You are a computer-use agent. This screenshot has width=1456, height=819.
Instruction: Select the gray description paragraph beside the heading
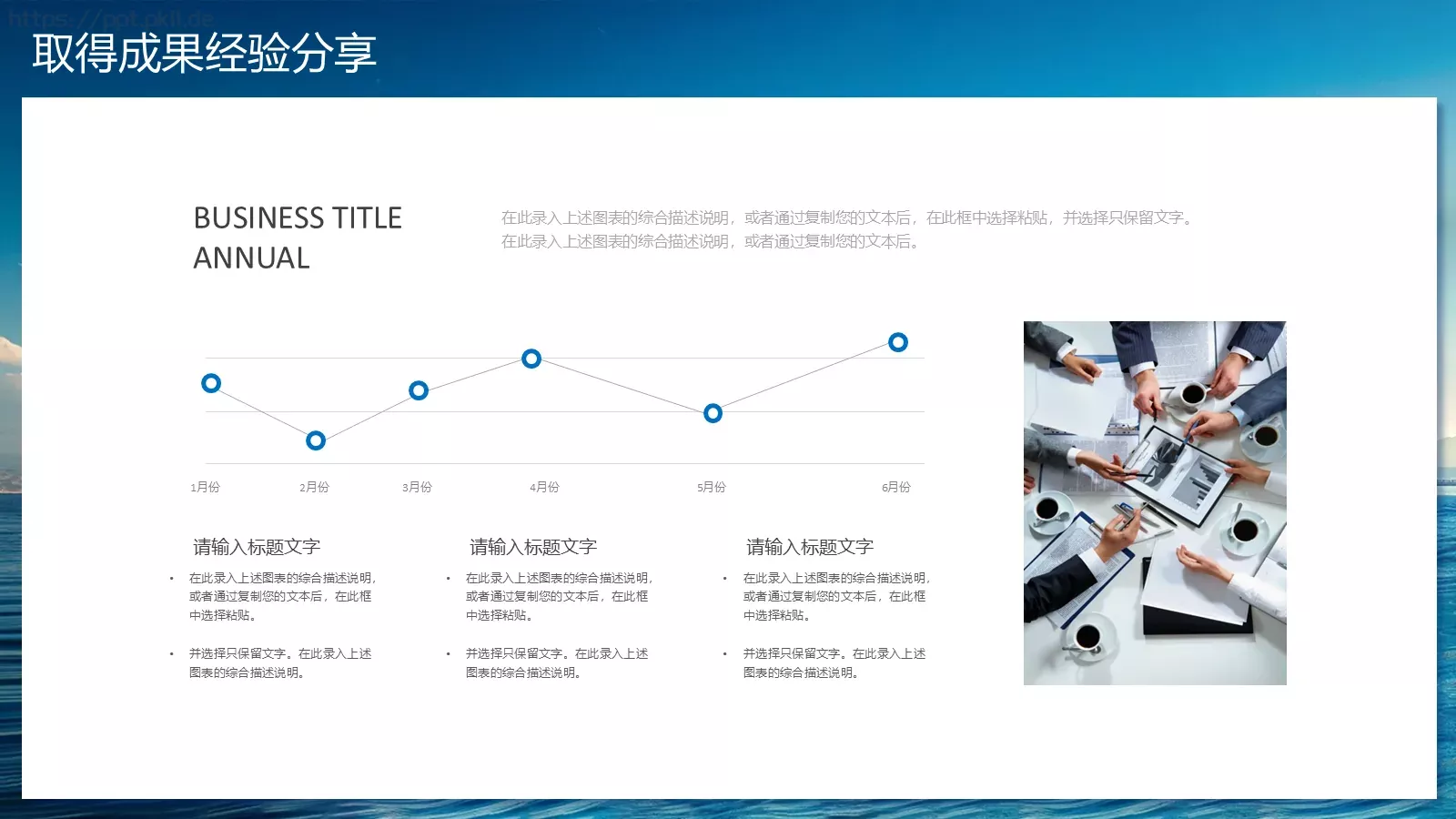(849, 229)
